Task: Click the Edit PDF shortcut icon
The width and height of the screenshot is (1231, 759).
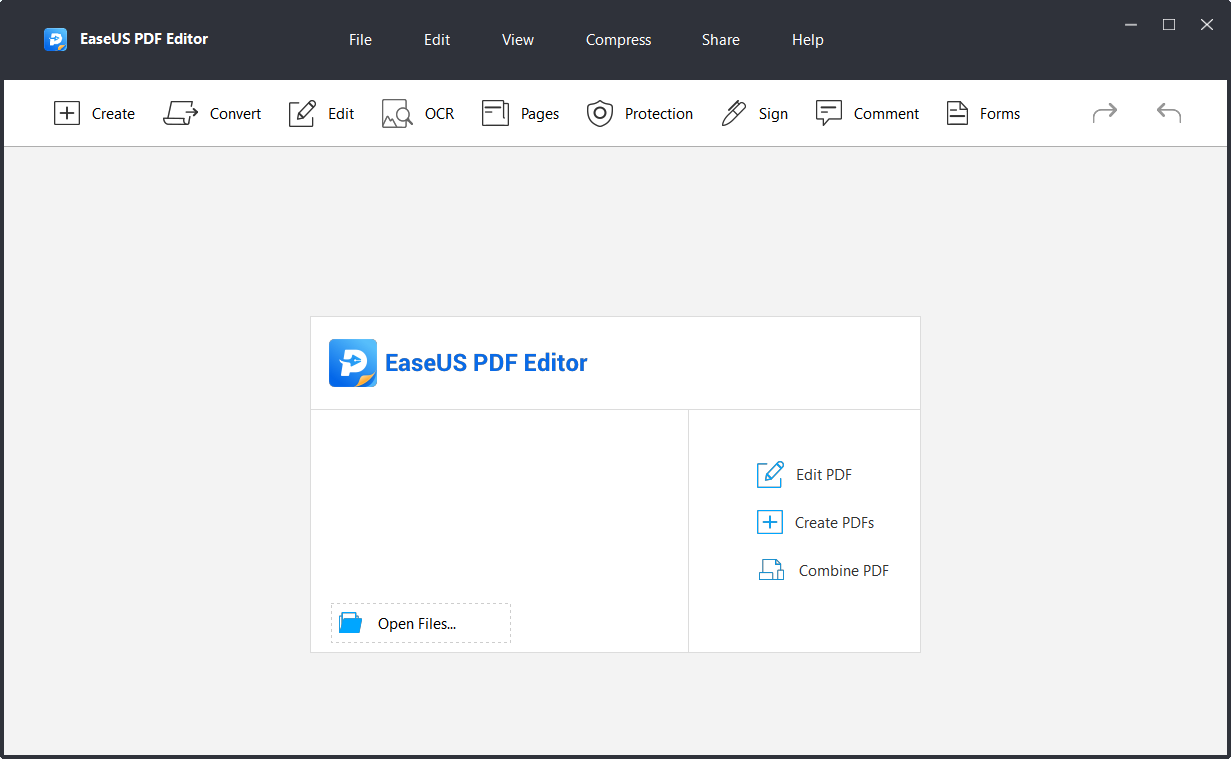Action: pyautogui.click(x=770, y=474)
